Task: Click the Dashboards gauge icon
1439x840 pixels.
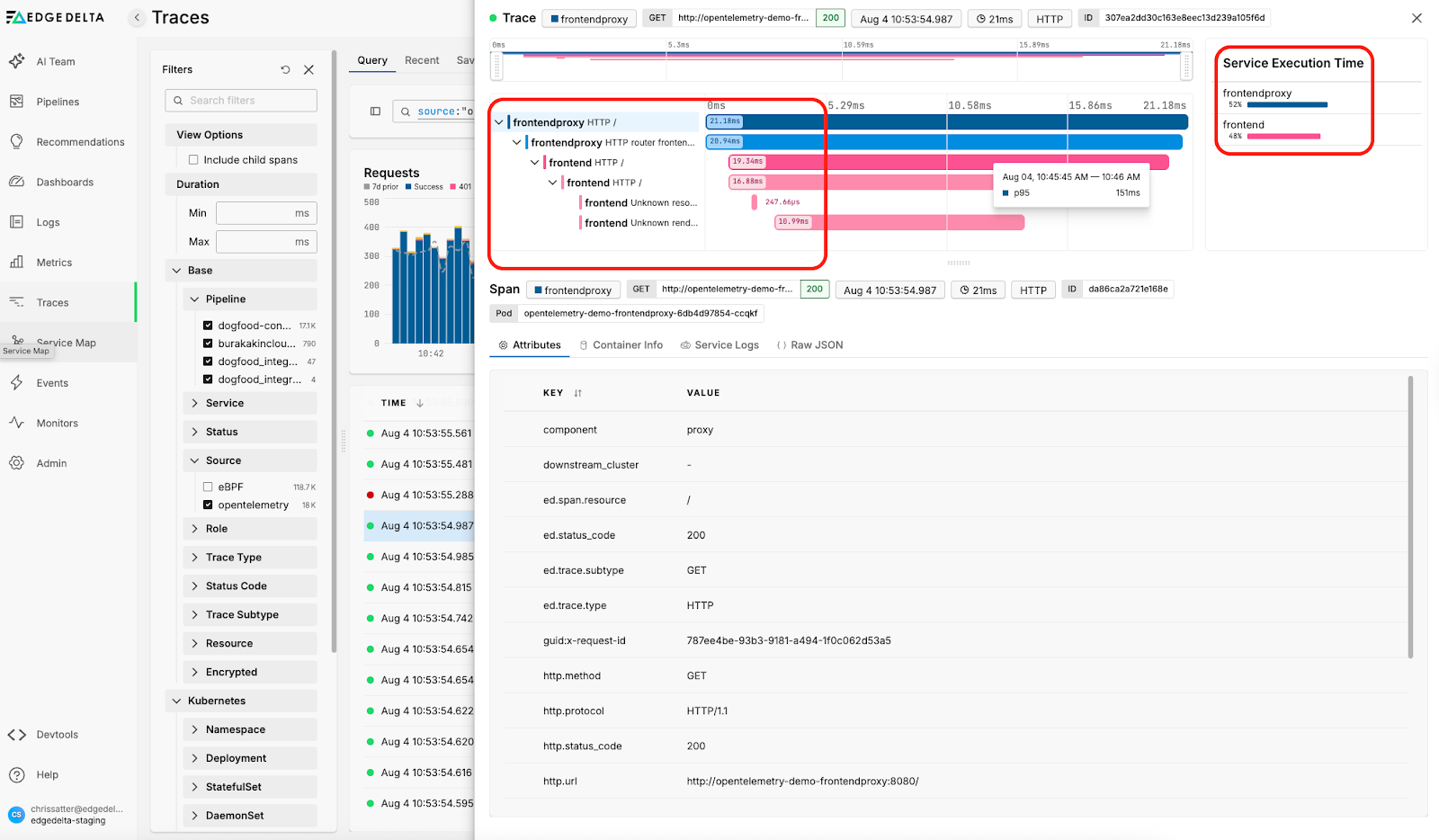Action: [x=16, y=182]
